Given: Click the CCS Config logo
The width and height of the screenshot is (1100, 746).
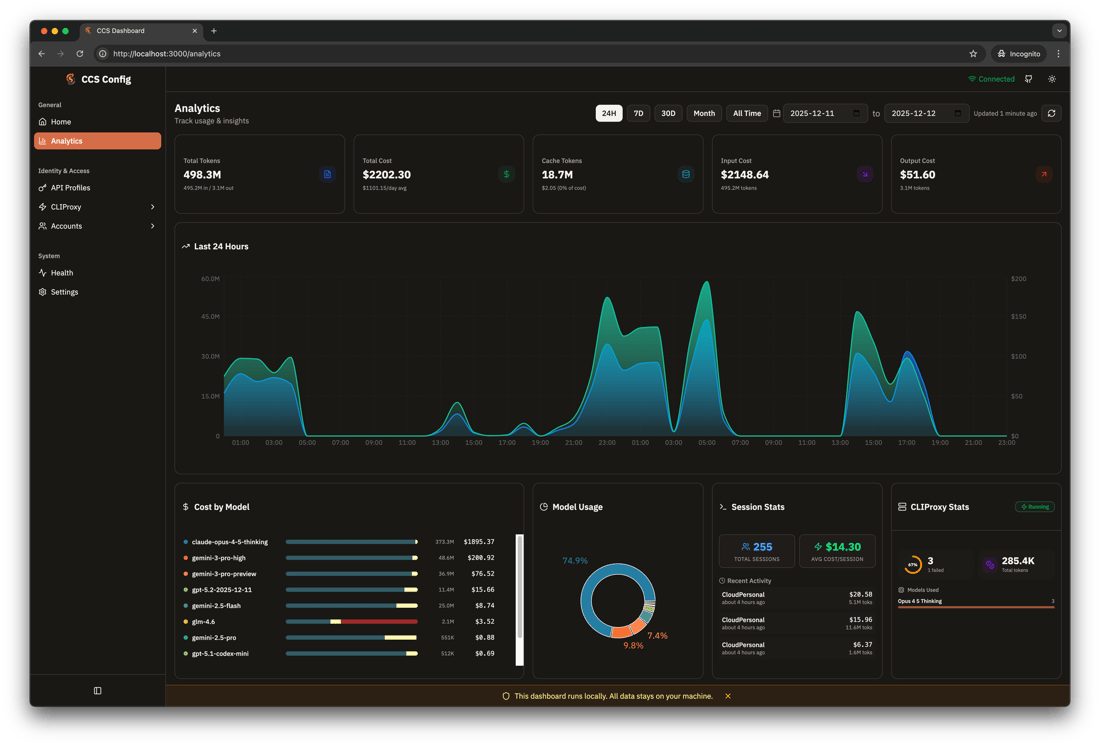Looking at the screenshot, I should point(99,79).
